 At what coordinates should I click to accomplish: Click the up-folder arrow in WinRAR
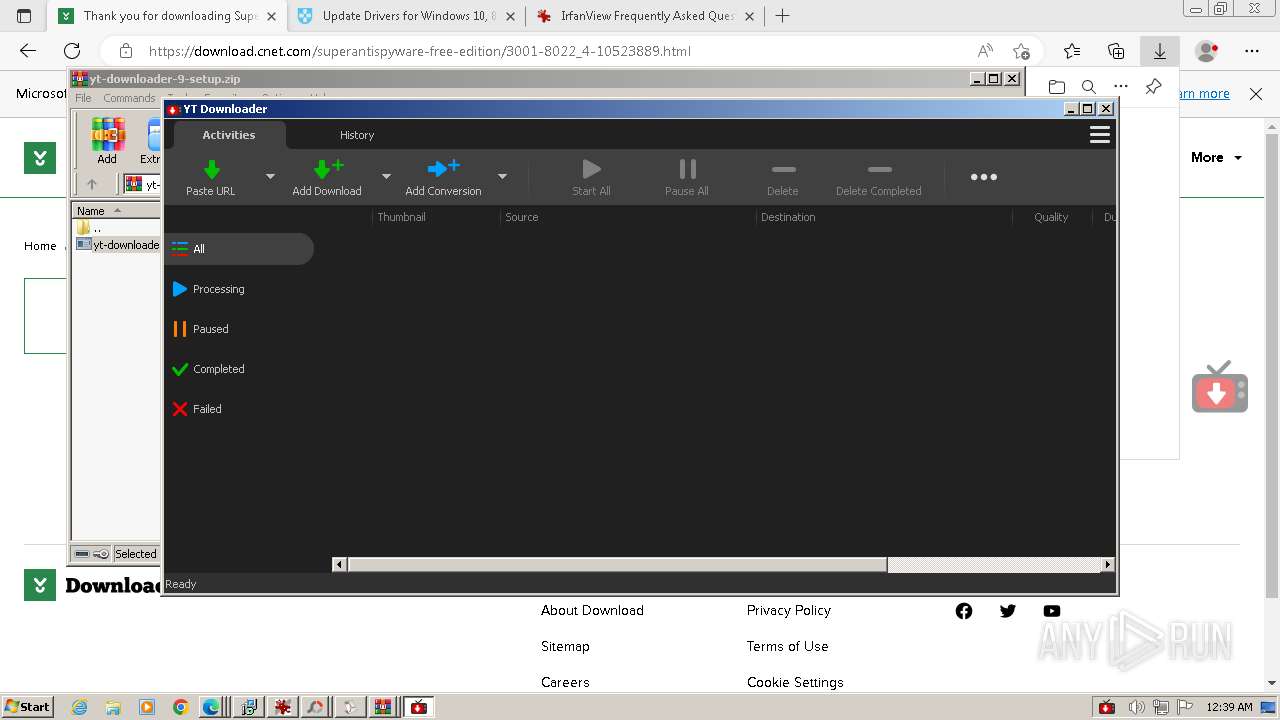(92, 184)
